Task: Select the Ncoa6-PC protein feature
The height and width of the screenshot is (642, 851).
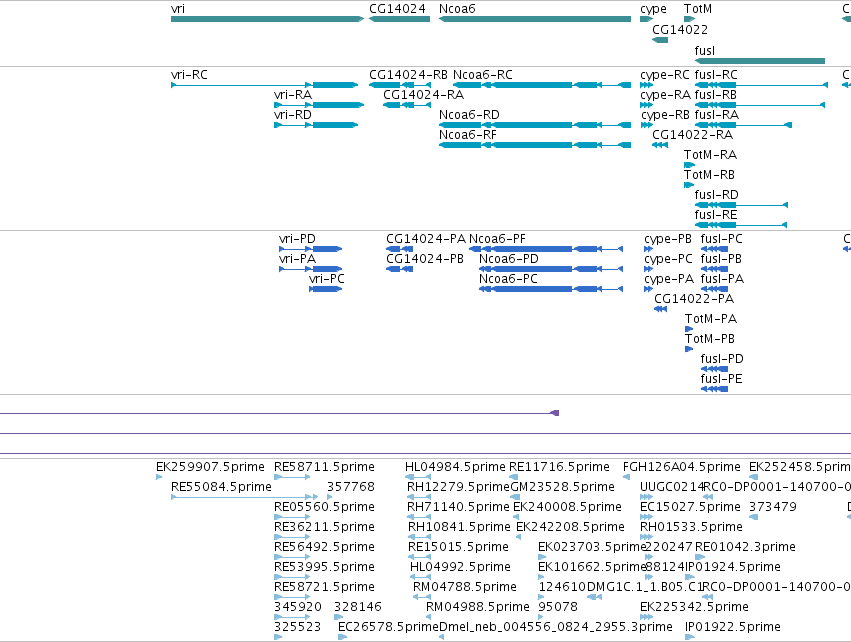Action: 551,289
